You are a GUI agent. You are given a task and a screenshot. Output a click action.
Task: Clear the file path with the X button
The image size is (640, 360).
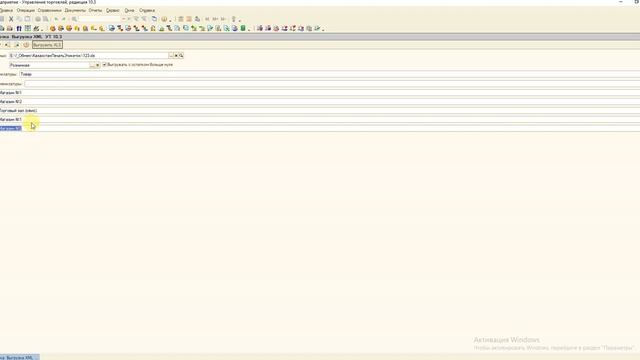pos(176,56)
